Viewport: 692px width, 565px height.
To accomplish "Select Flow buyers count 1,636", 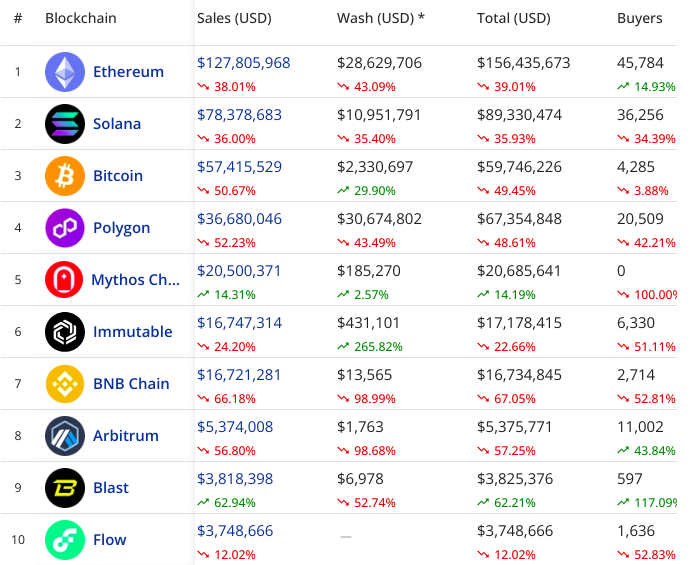I will coord(636,531).
